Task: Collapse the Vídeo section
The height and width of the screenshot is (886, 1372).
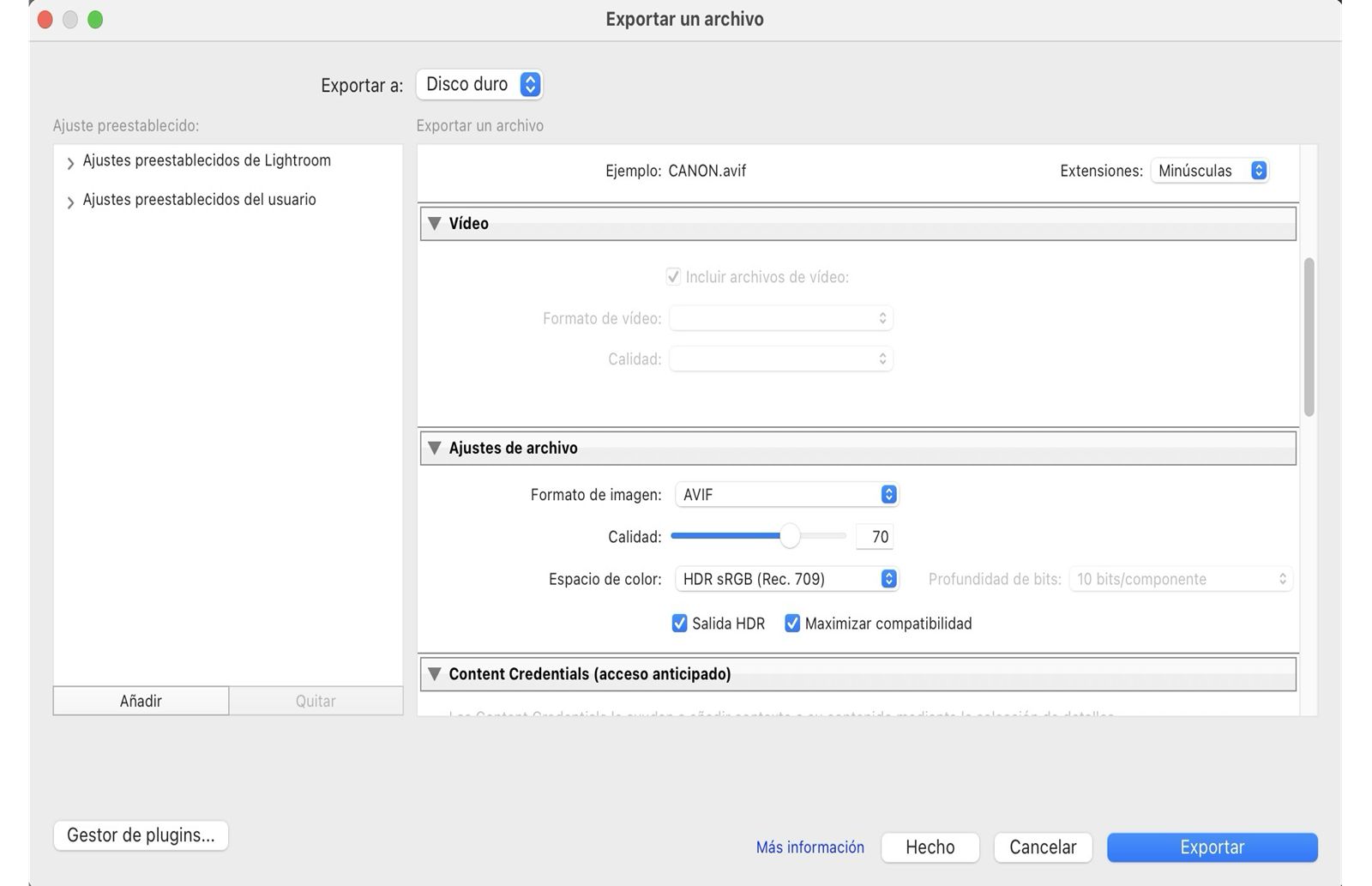Action: (436, 223)
